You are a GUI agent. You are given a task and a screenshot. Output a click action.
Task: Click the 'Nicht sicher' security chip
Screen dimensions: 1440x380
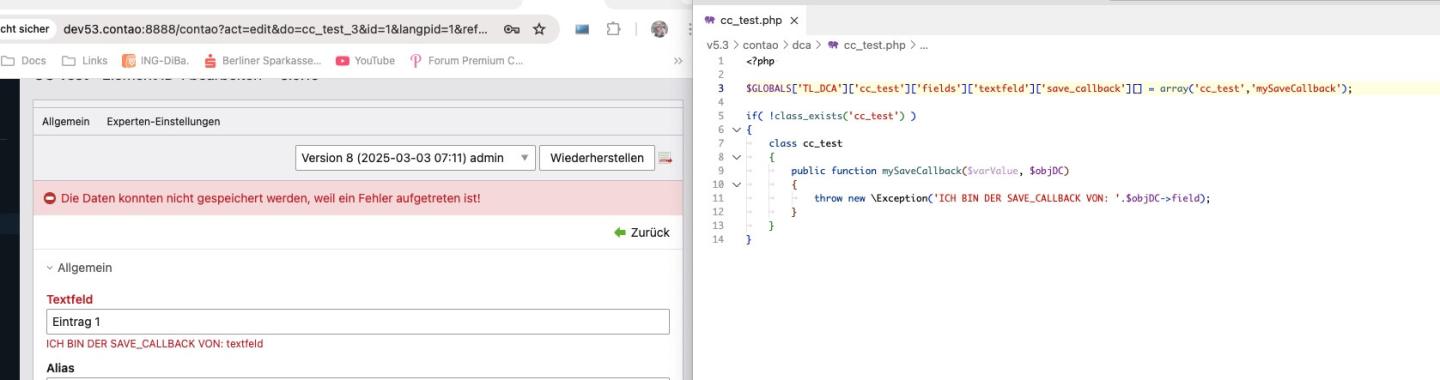click(25, 29)
